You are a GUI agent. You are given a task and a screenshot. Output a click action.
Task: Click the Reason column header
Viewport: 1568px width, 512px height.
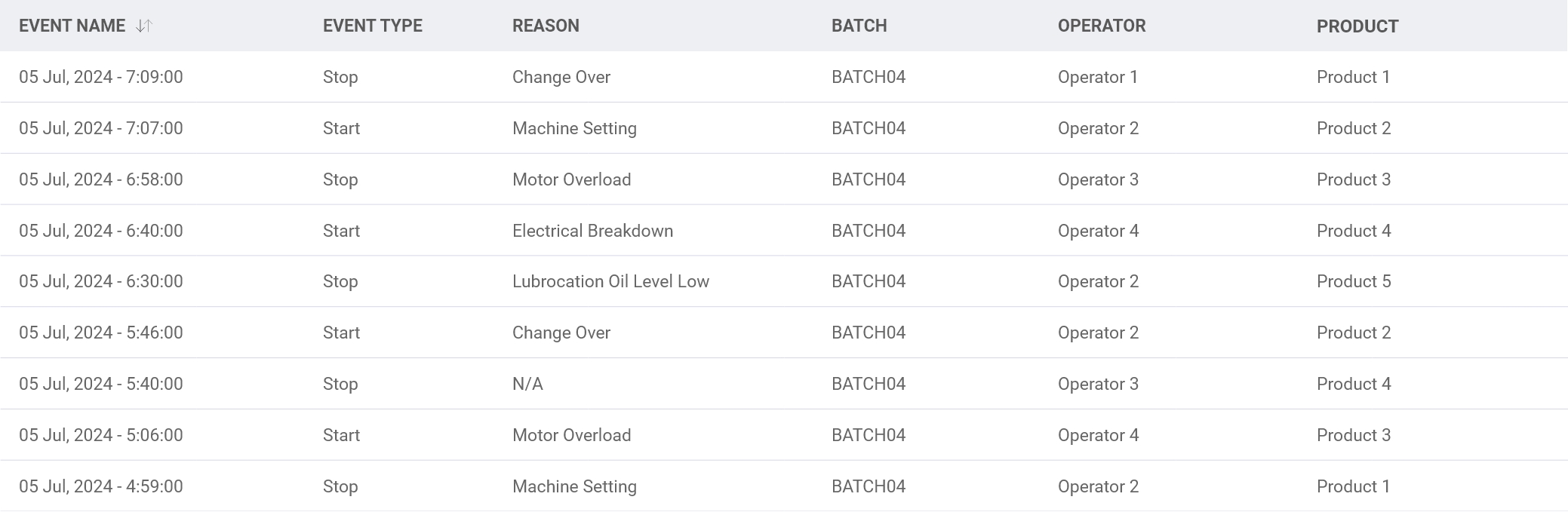(546, 26)
